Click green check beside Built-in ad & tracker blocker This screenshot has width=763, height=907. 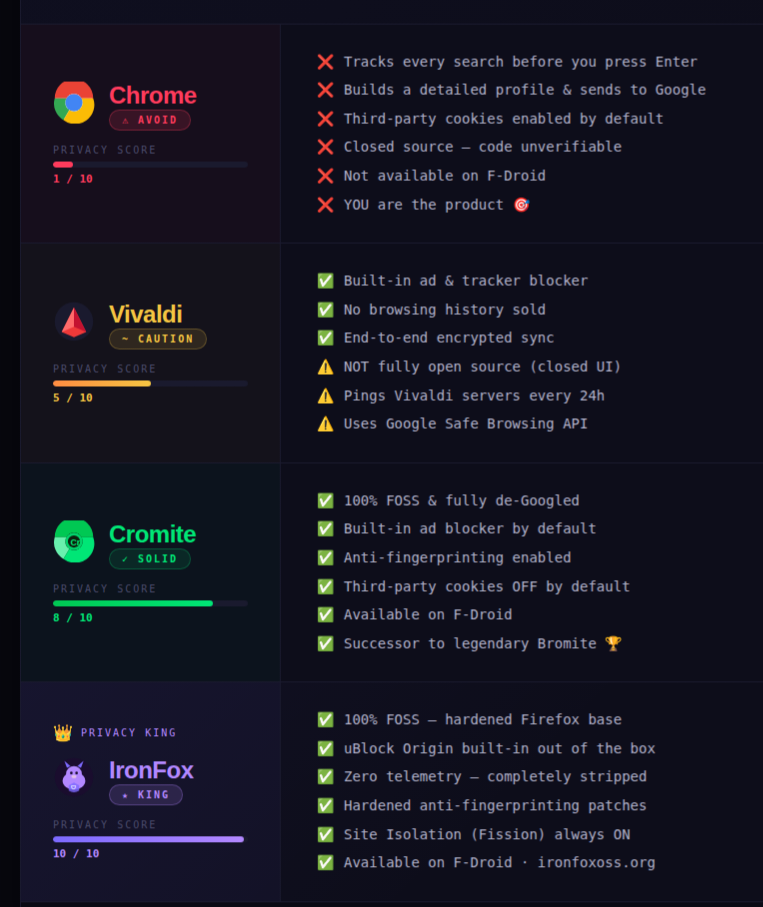(325, 281)
